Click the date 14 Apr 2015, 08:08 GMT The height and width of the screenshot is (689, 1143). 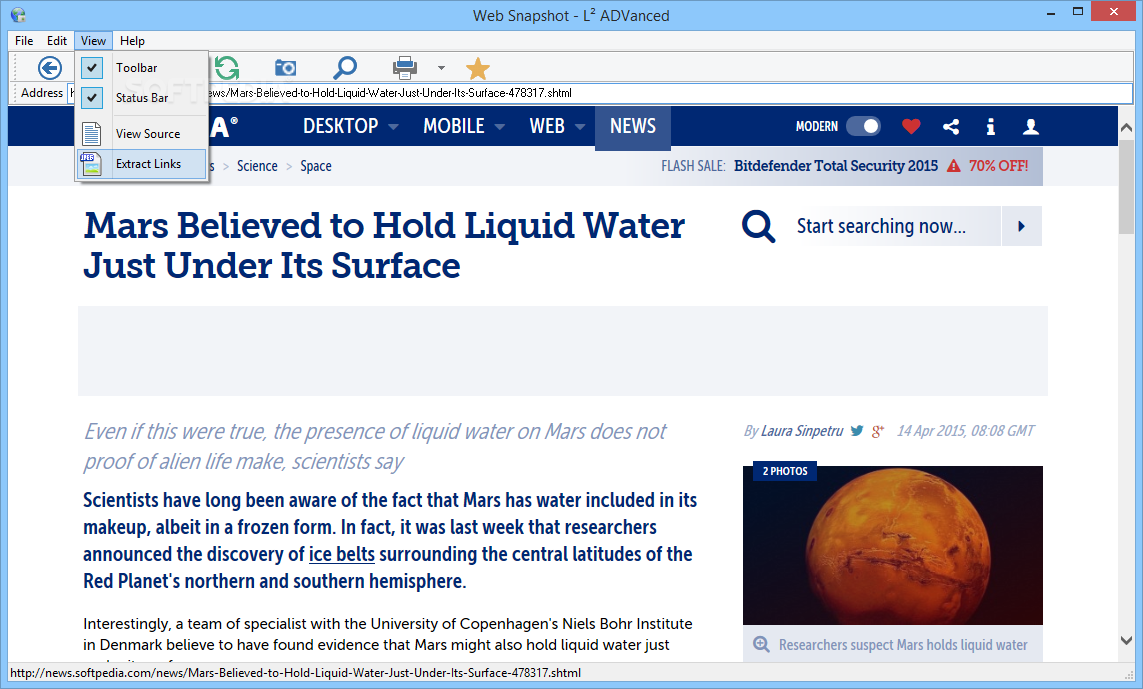965,431
